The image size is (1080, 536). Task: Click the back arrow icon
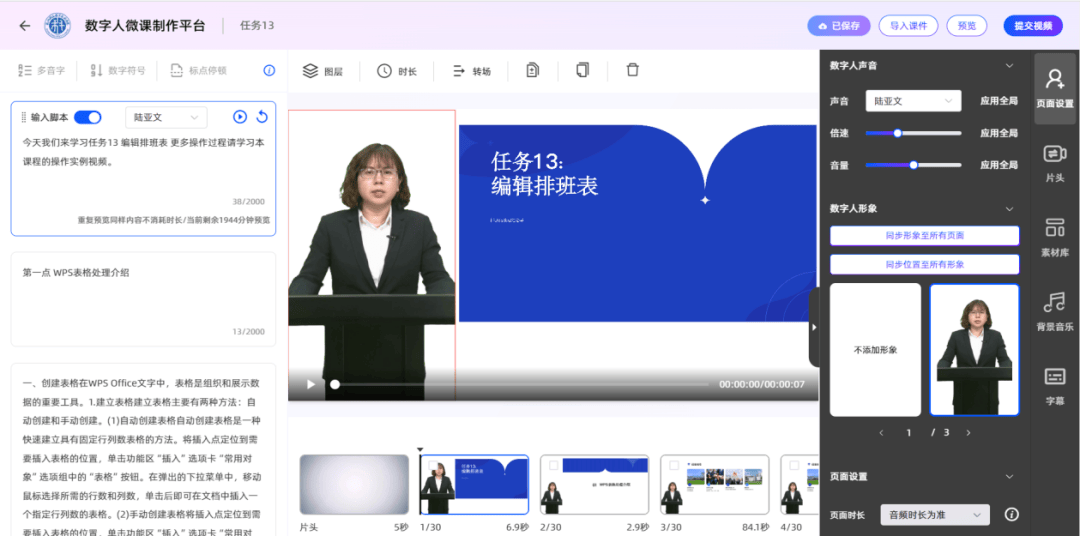pos(25,26)
